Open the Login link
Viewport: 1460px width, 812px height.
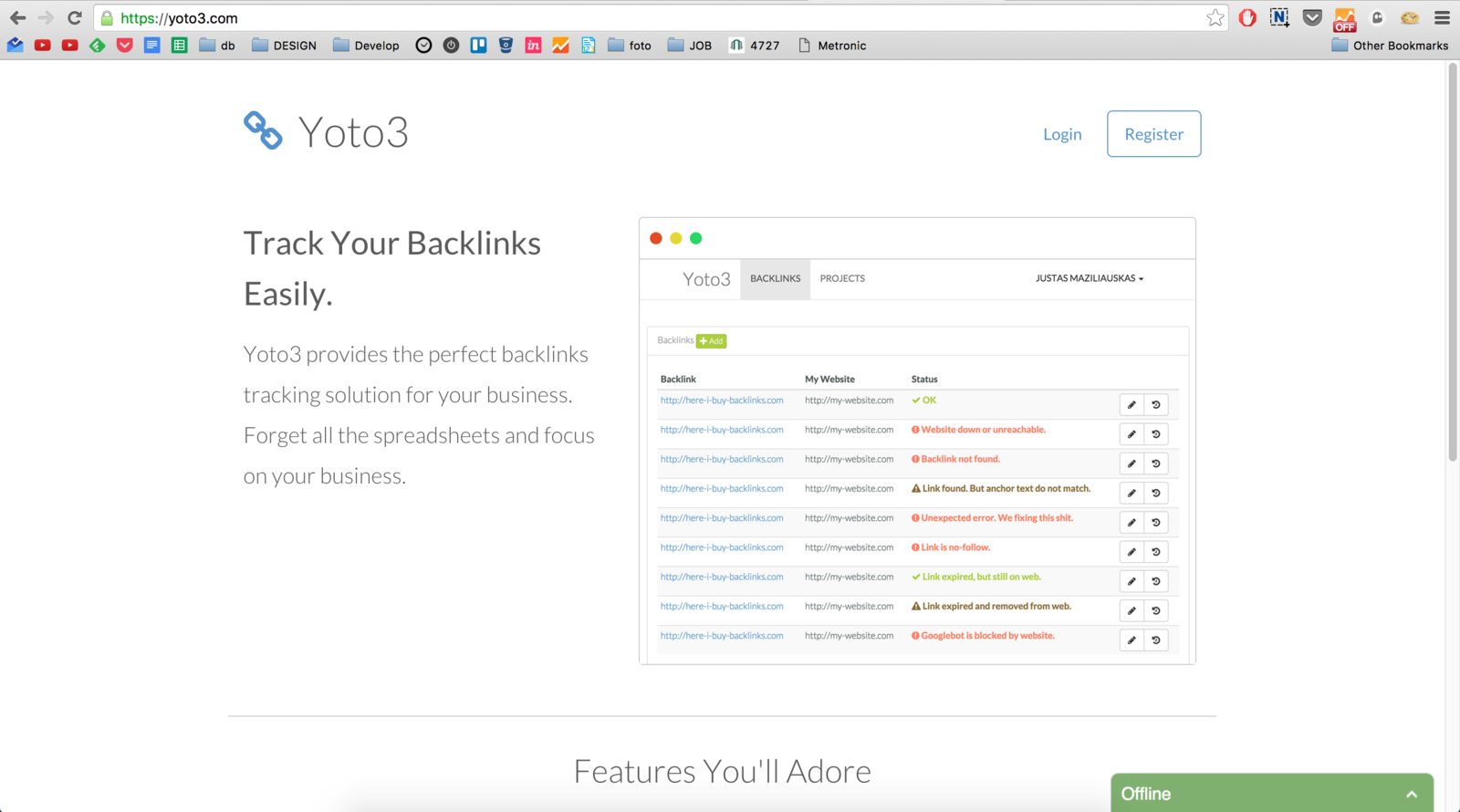pyautogui.click(x=1062, y=134)
